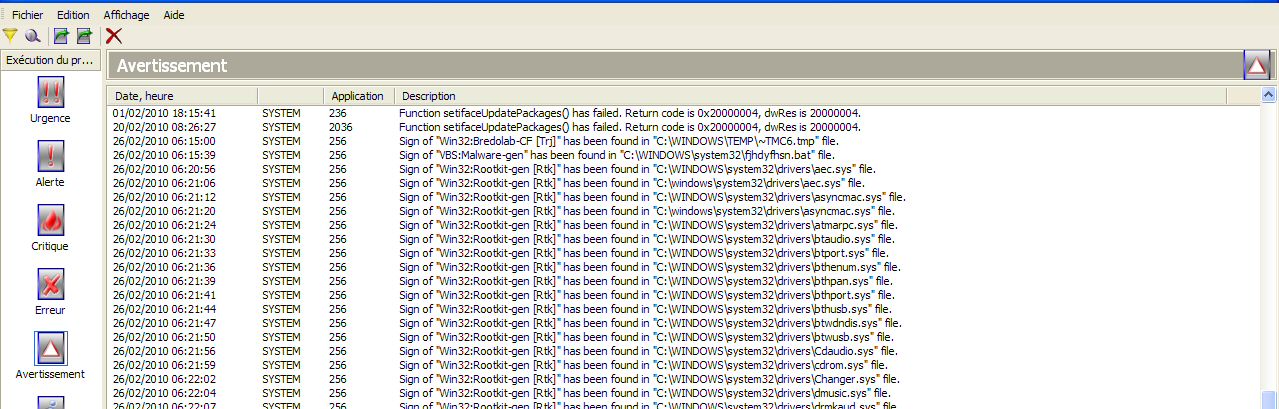Click the scroll up arrow of the log list
This screenshot has height=409, width=1279.
coord(1269,96)
